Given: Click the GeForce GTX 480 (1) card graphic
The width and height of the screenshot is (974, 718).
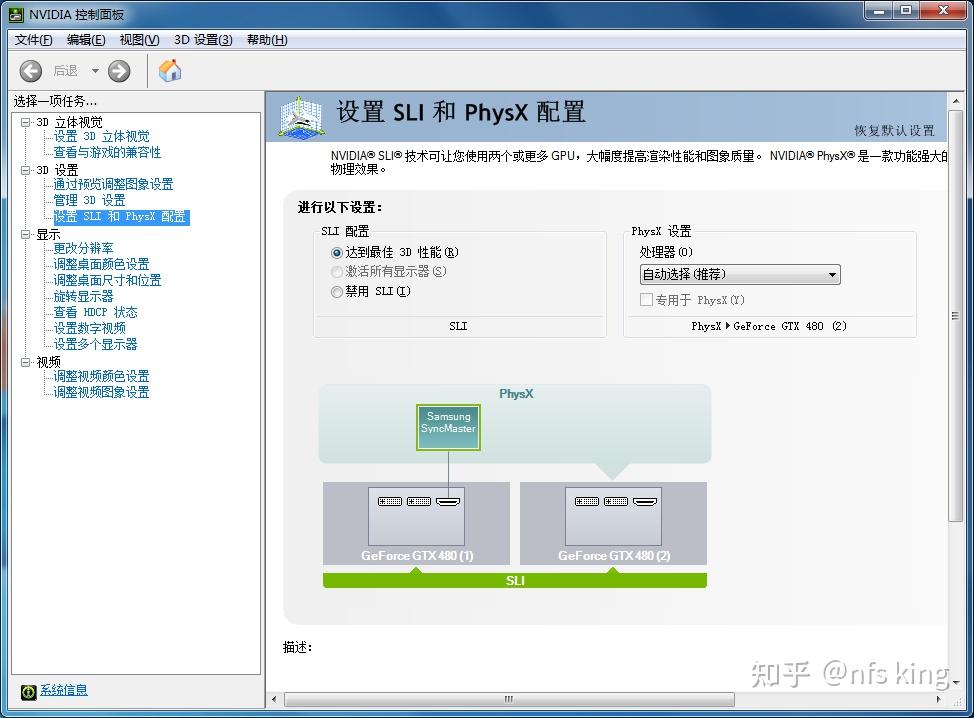Looking at the screenshot, I should tap(416, 523).
